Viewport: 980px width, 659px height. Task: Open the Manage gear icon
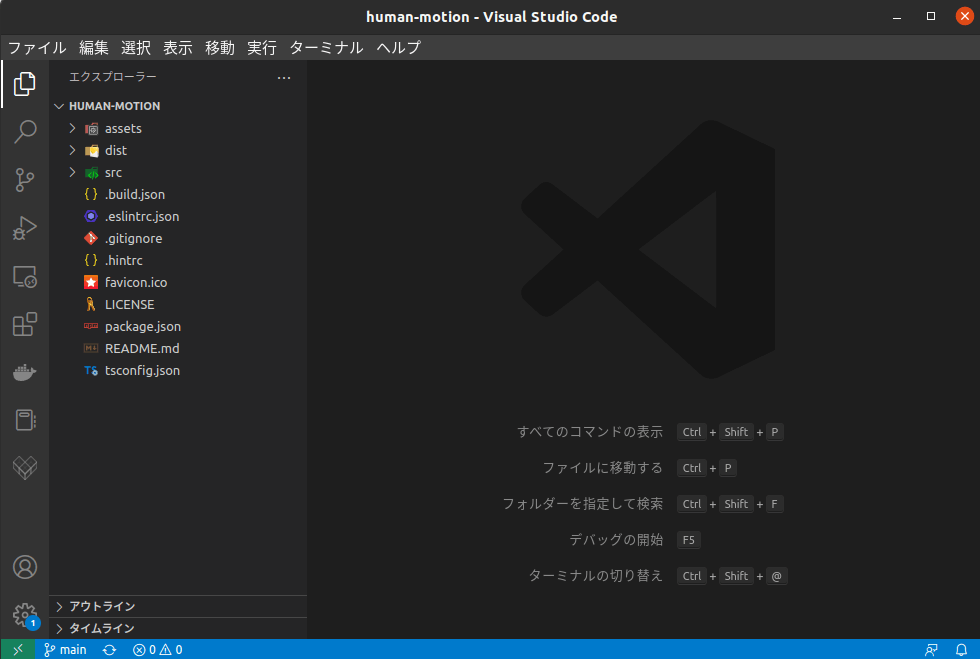point(24,615)
